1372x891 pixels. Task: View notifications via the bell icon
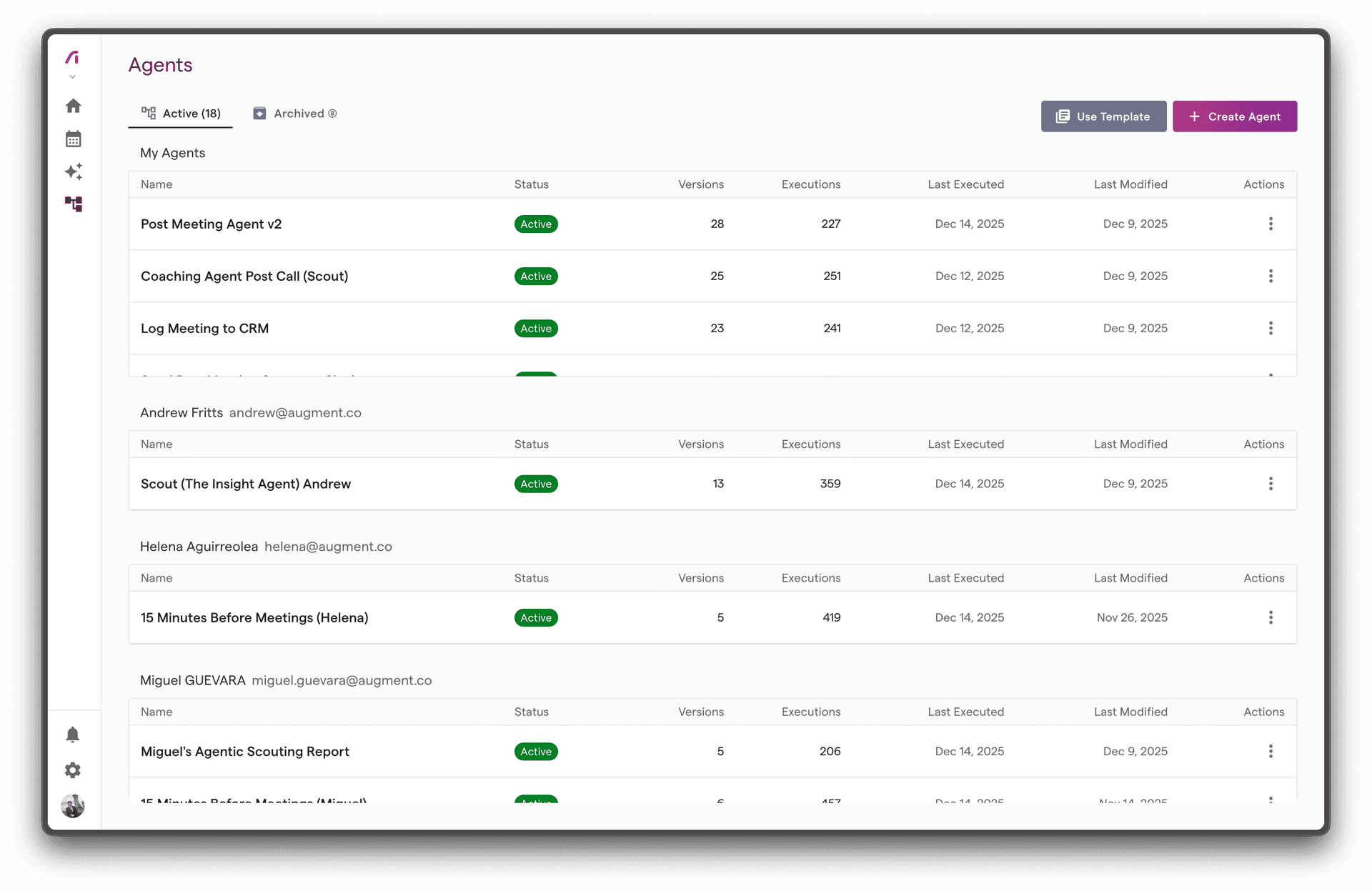[73, 734]
